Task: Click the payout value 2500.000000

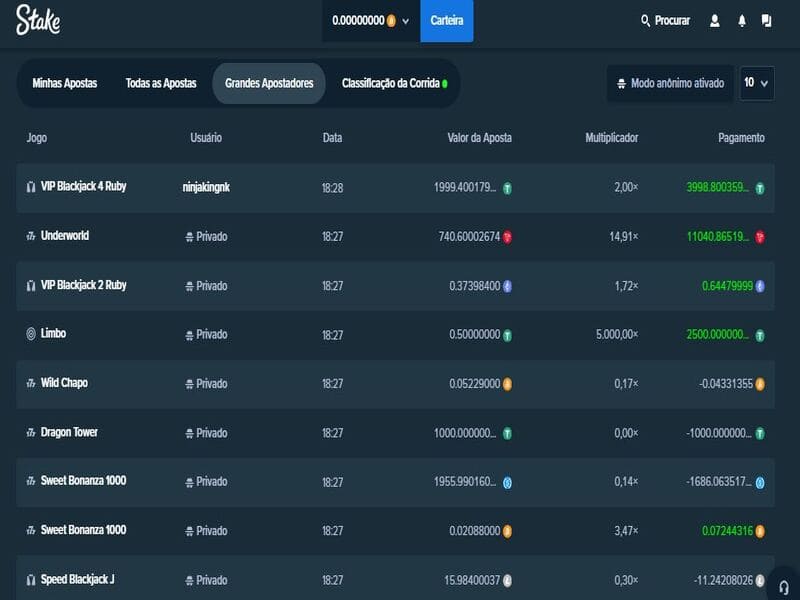Action: coord(718,335)
